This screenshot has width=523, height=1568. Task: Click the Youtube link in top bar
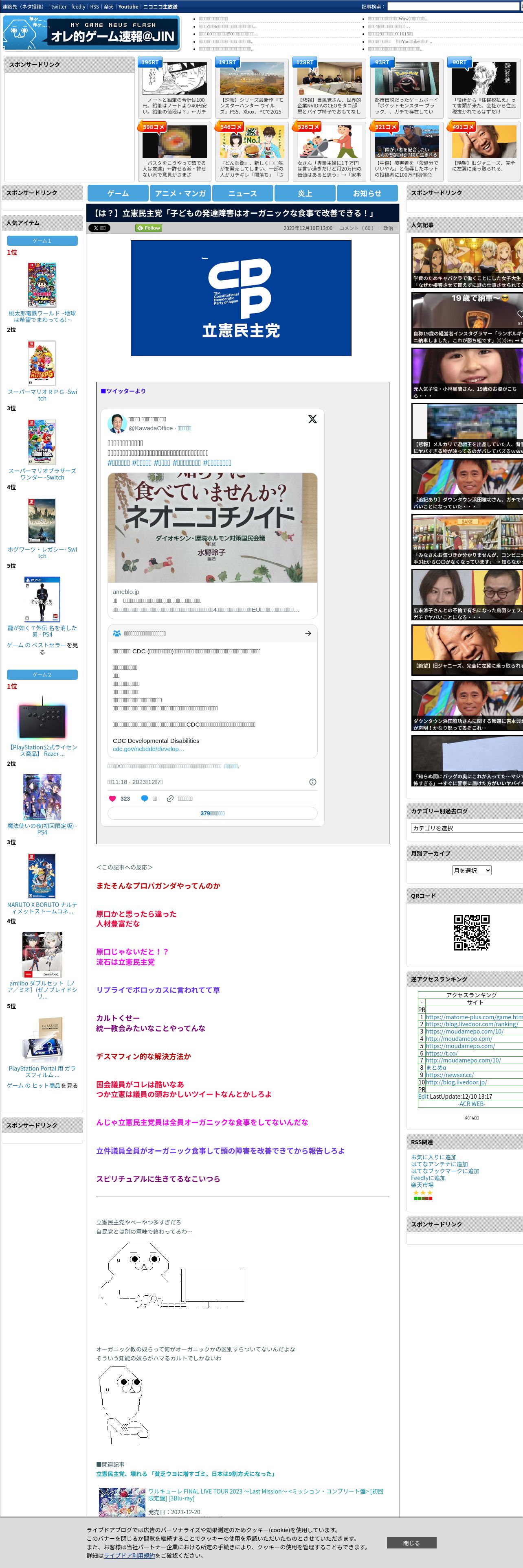128,7
